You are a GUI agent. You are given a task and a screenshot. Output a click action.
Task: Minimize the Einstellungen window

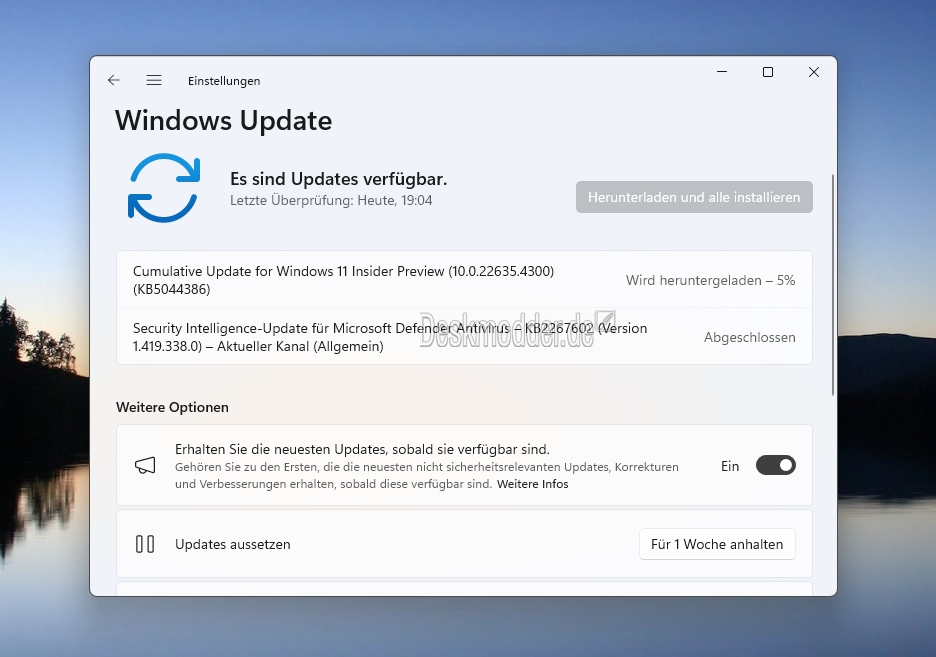pos(722,72)
